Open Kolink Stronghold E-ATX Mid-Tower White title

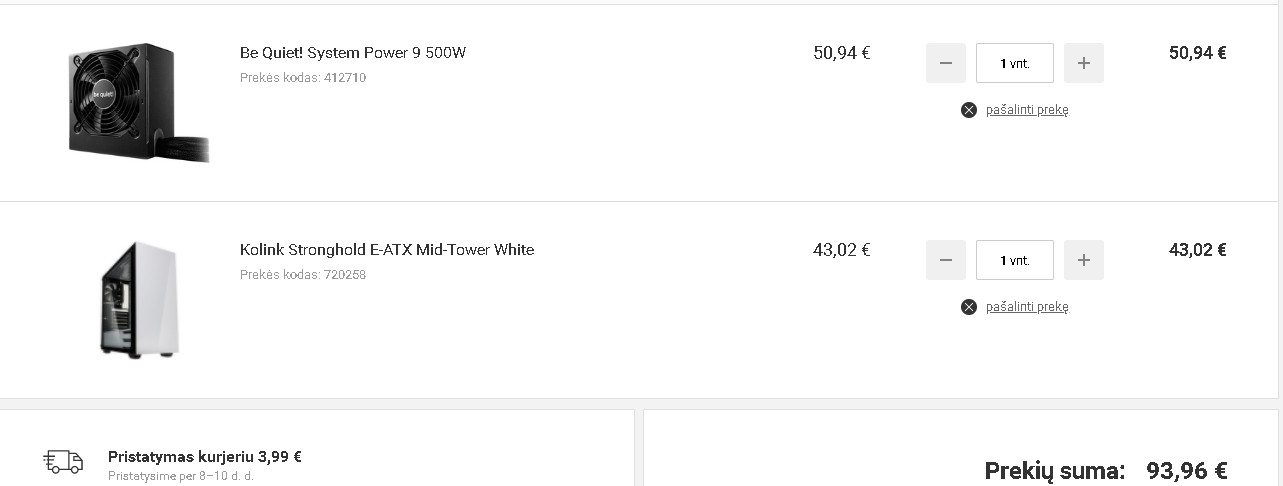point(387,250)
